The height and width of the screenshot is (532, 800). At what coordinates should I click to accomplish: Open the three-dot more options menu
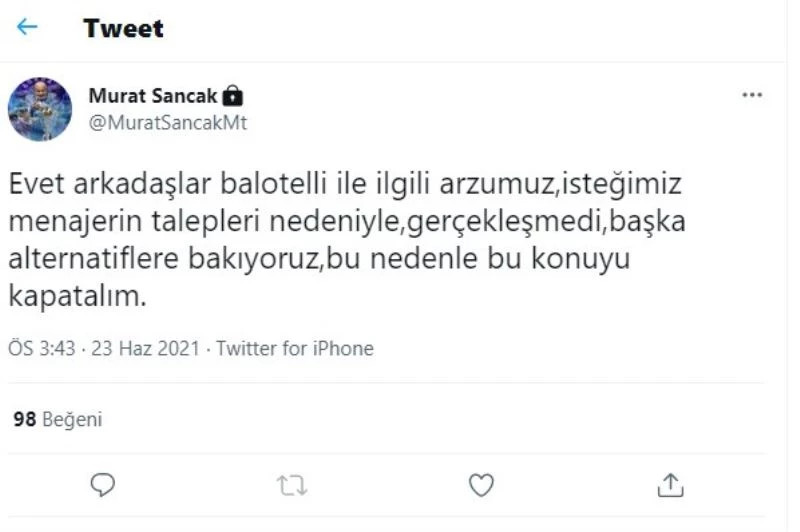pos(752,96)
